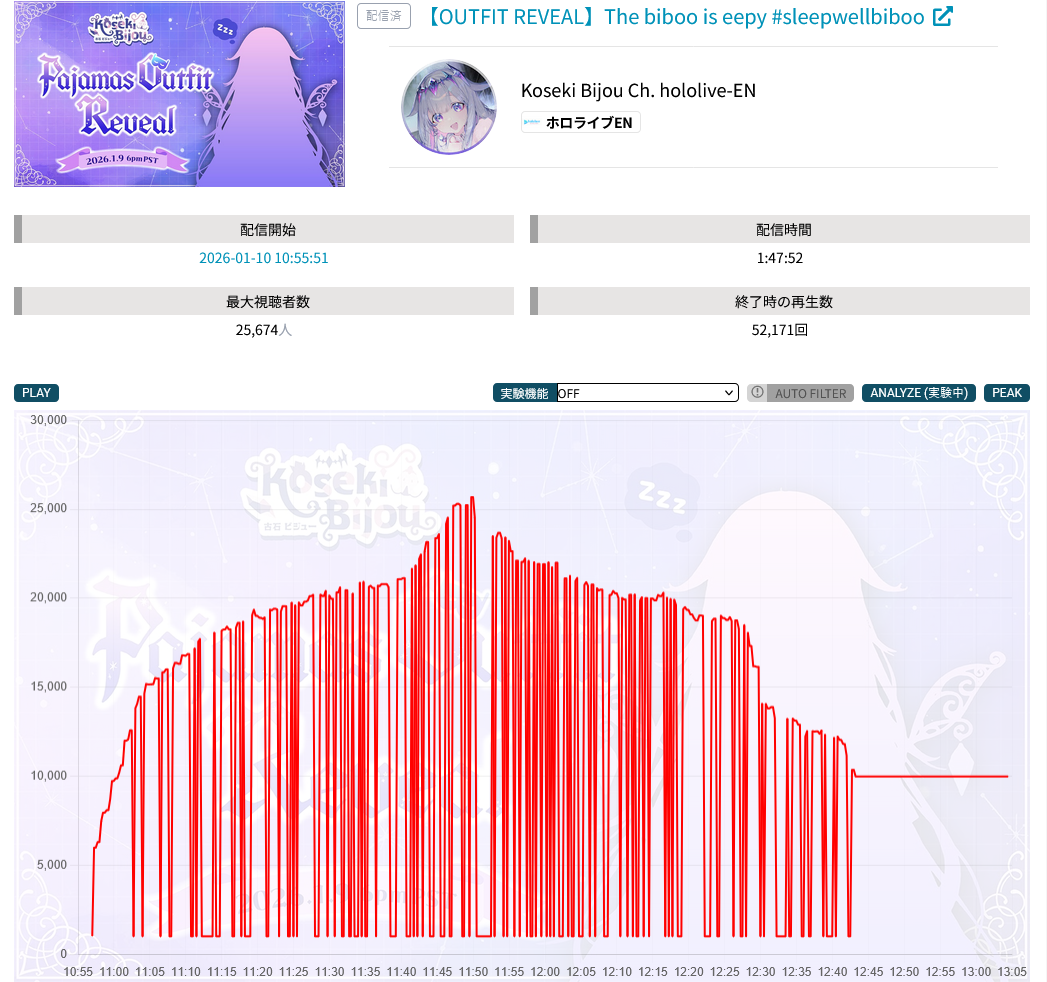Select the ホロライブEN group tag
This screenshot has width=1047, height=982.
coord(580,123)
